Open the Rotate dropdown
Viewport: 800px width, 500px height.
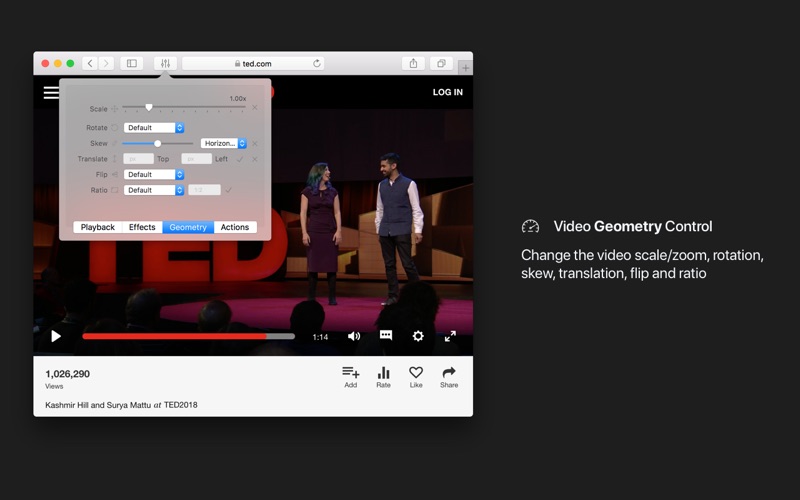[x=154, y=128]
